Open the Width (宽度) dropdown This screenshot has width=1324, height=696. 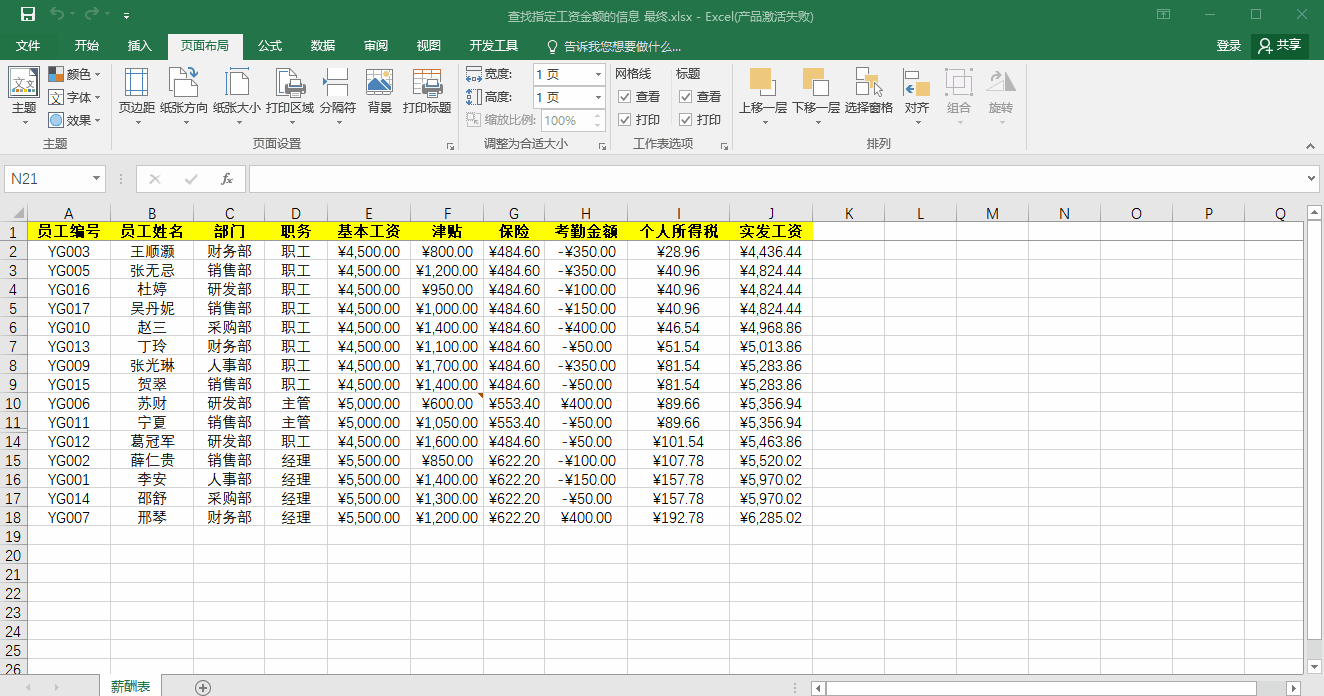[x=598, y=74]
